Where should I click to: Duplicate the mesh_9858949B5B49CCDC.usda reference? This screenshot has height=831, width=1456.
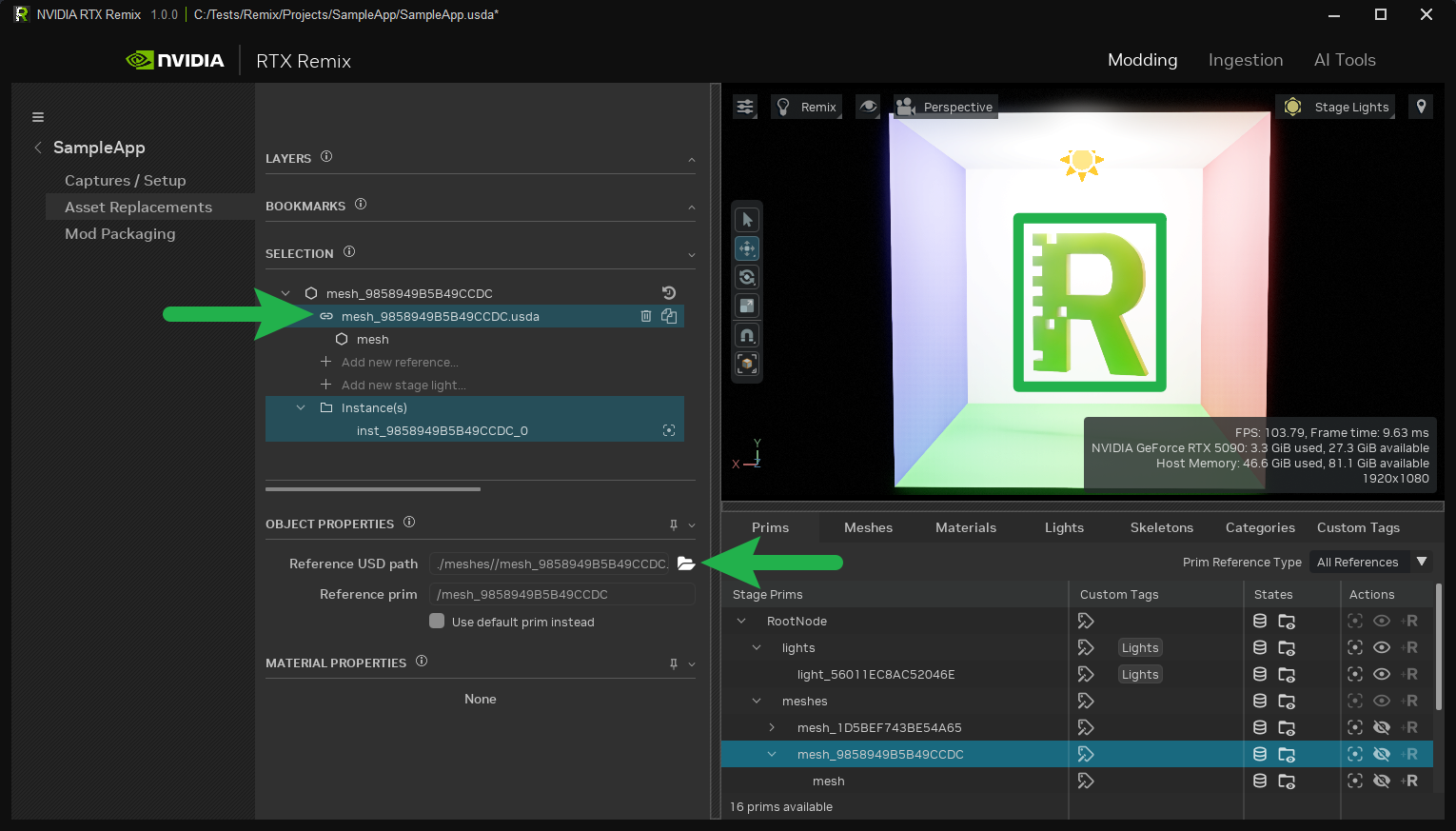point(669,315)
